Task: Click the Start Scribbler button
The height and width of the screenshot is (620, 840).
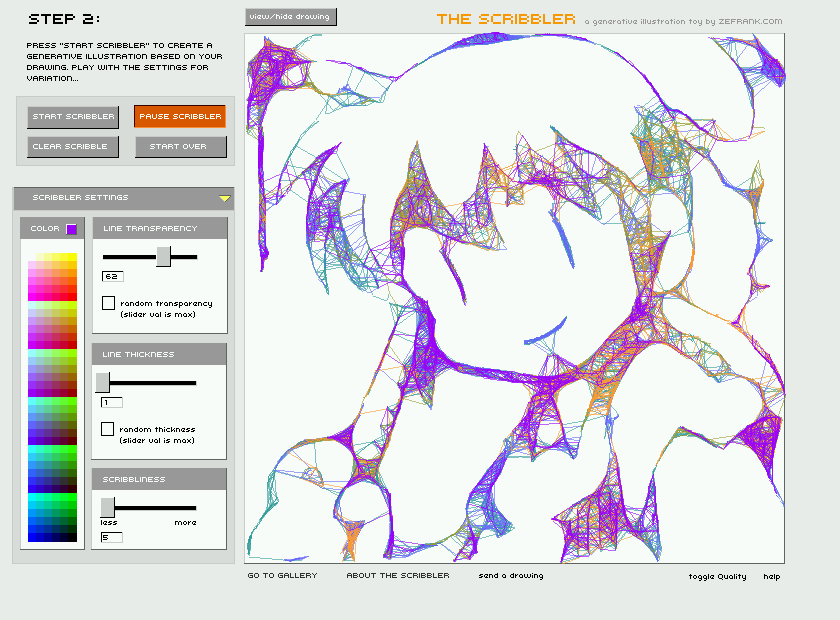Action: click(x=73, y=117)
